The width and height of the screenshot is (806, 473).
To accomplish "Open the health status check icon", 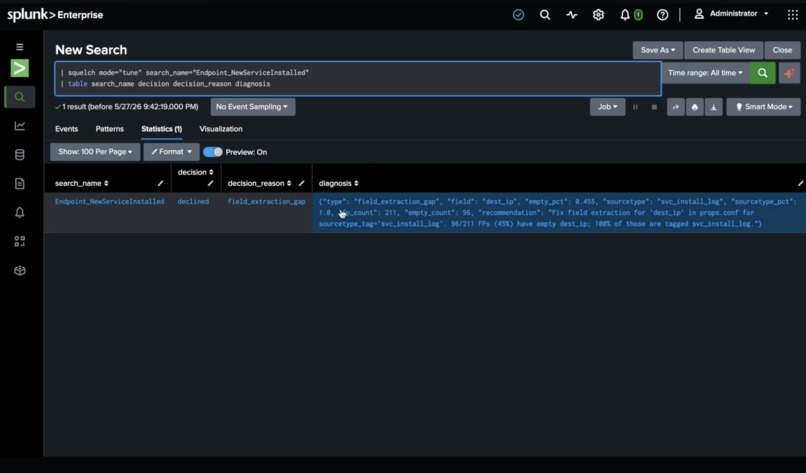I will pyautogui.click(x=518, y=15).
